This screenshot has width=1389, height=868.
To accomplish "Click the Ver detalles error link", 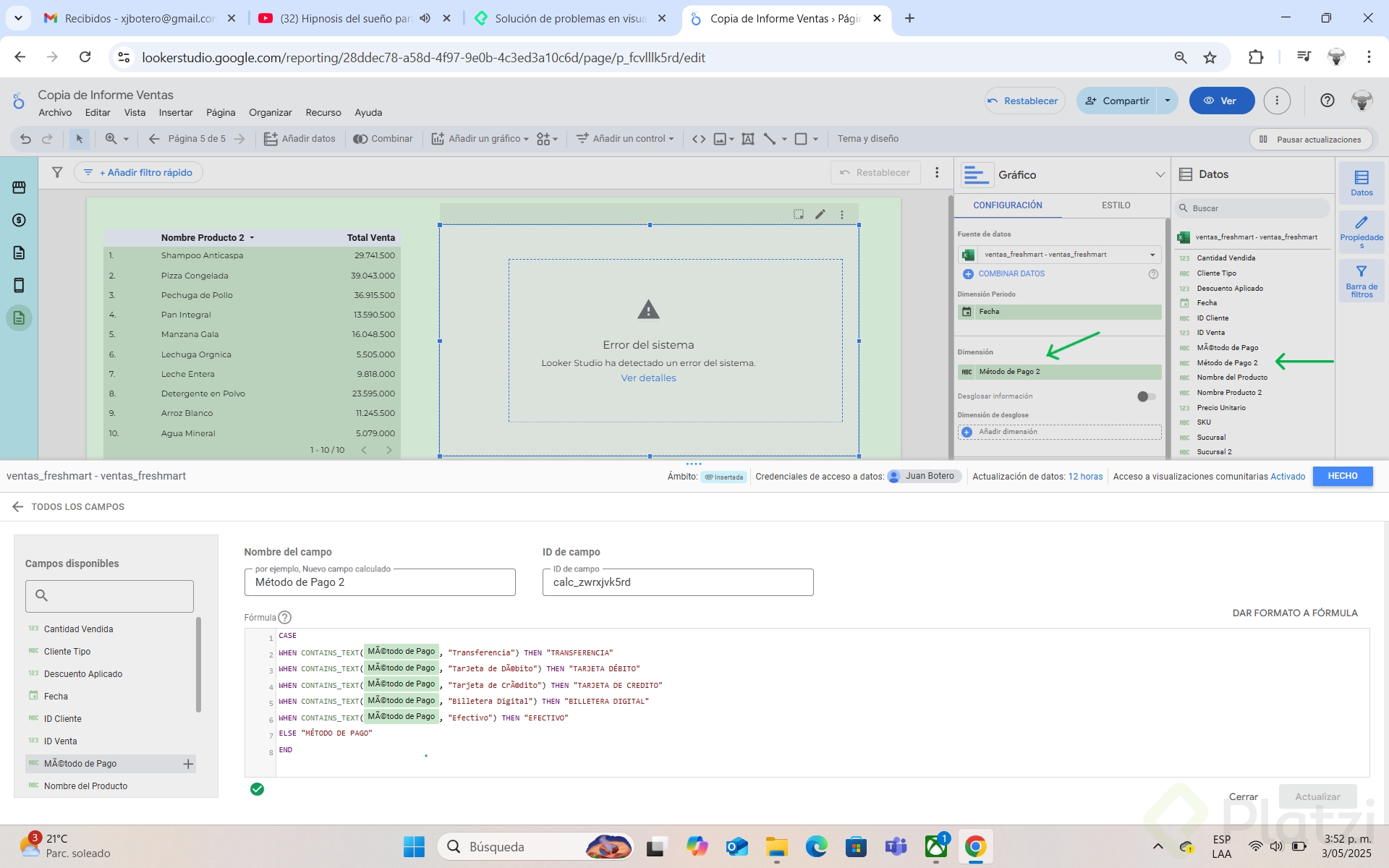I will (648, 378).
